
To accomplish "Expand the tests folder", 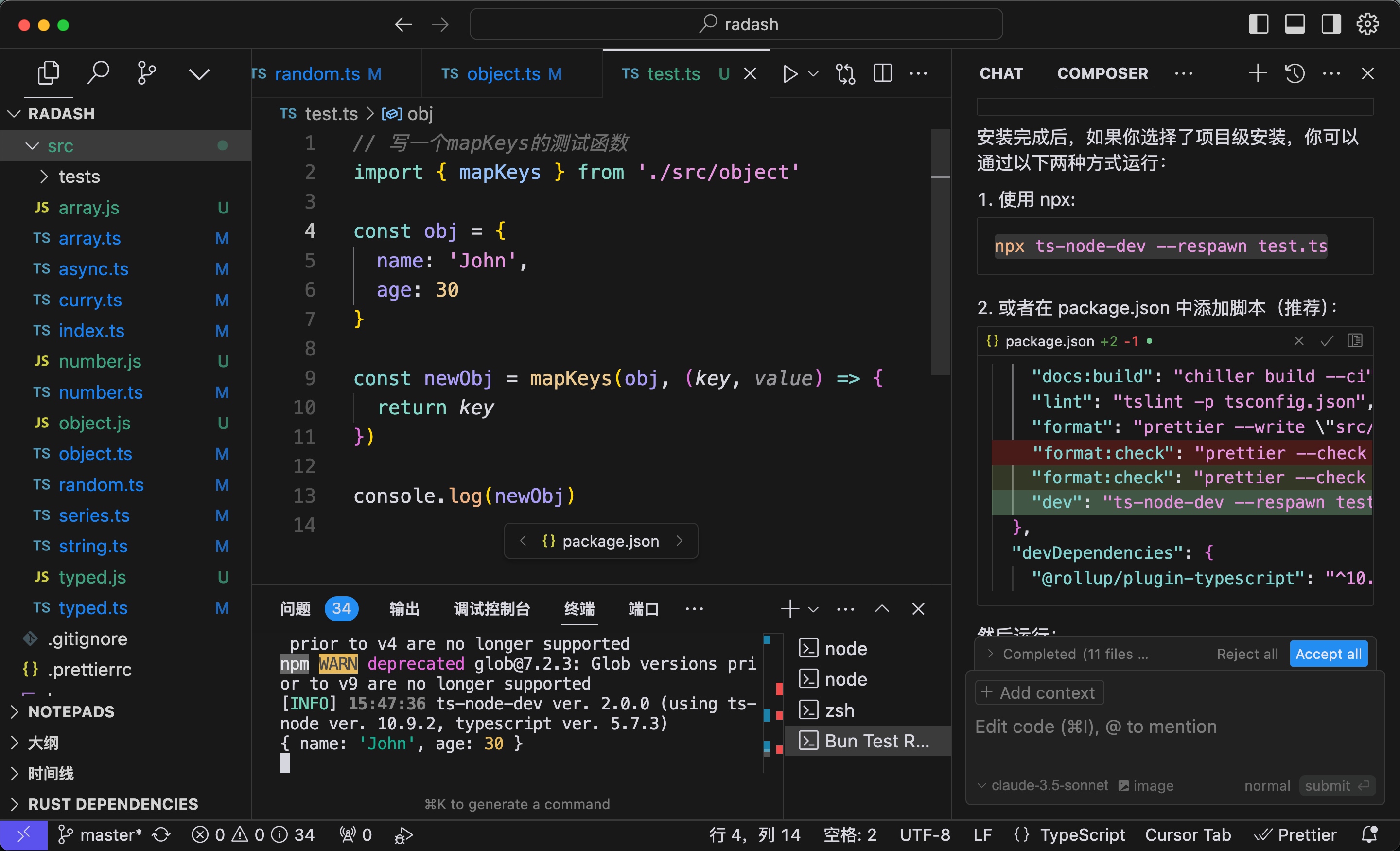I will pyautogui.click(x=78, y=177).
